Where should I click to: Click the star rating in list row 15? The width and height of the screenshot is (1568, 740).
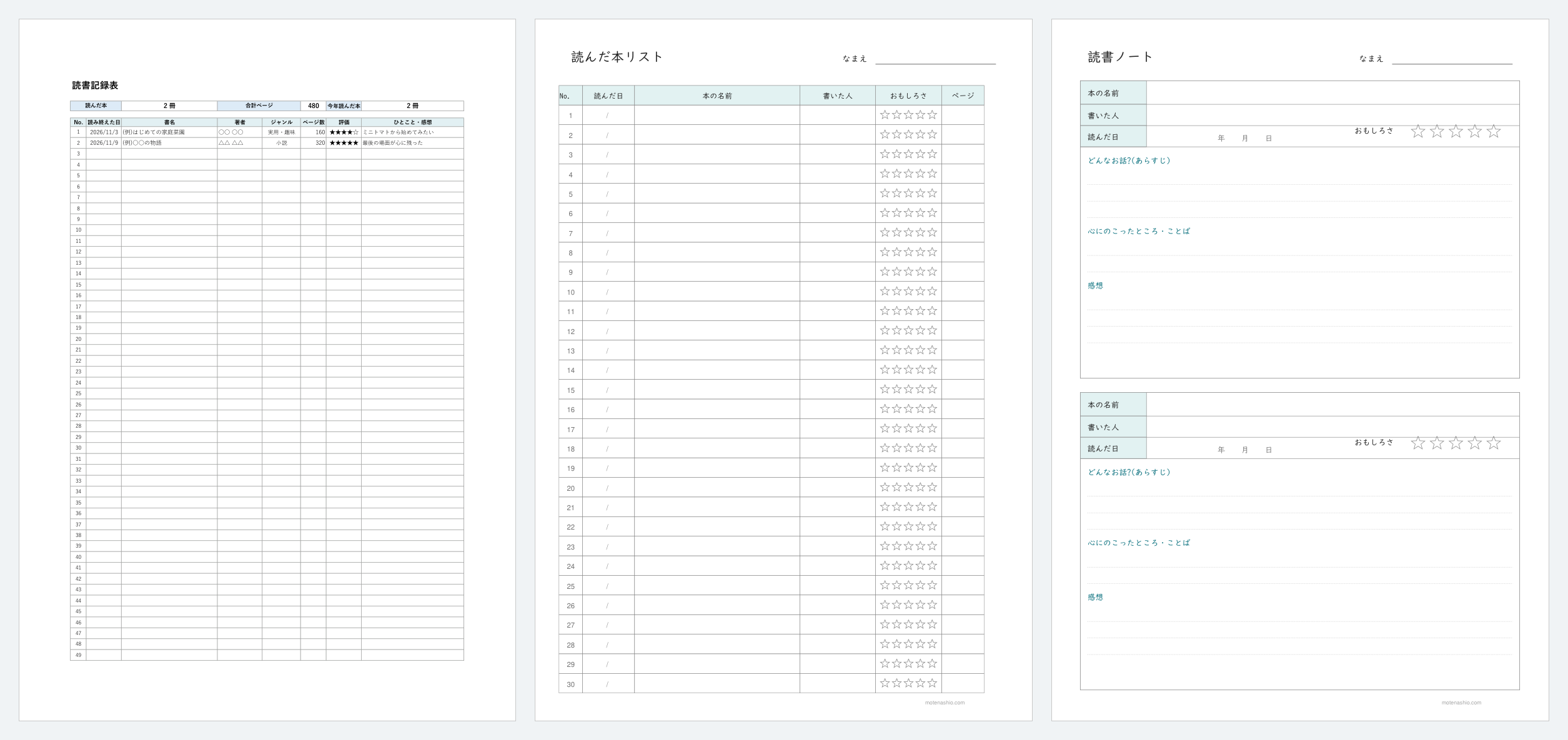pos(908,389)
